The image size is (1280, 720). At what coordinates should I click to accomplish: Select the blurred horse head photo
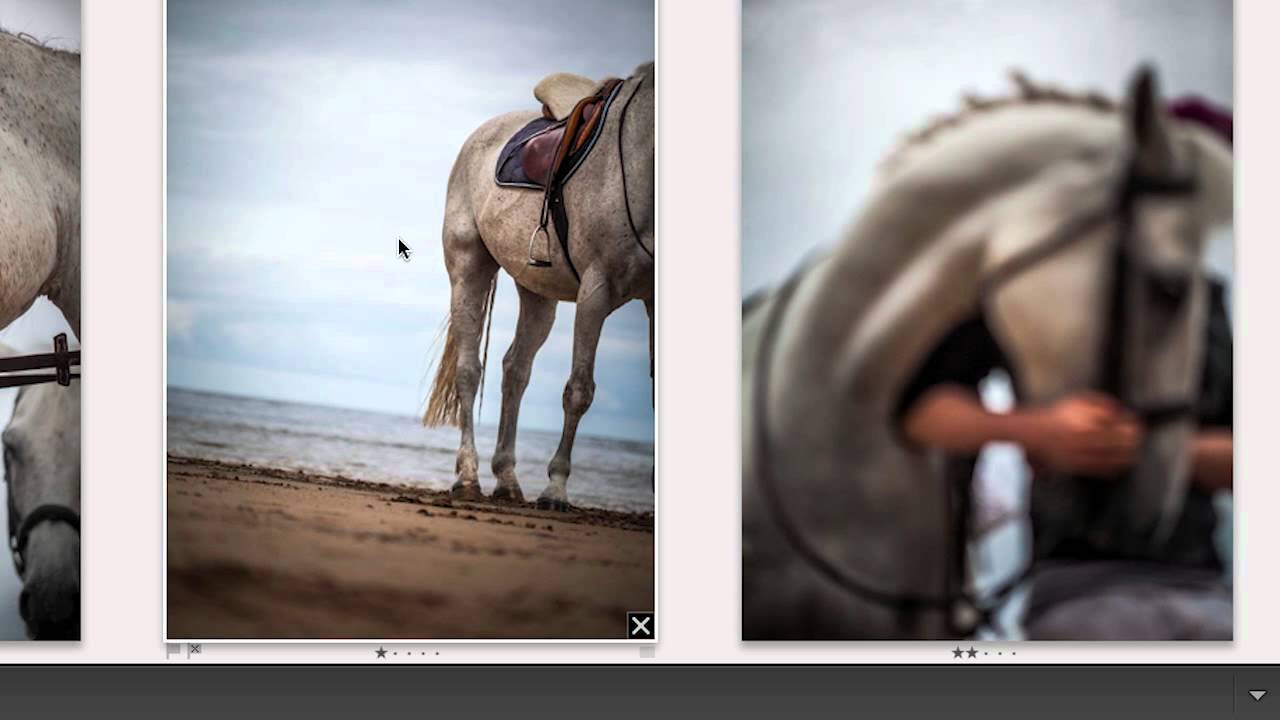pyautogui.click(x=987, y=320)
